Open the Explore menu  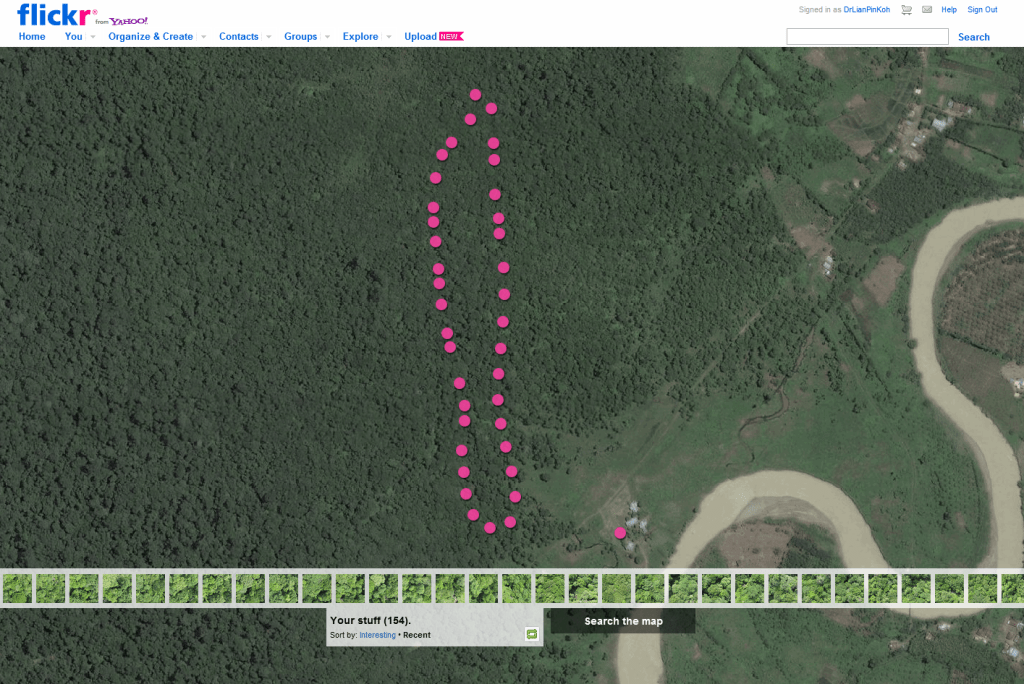point(360,37)
